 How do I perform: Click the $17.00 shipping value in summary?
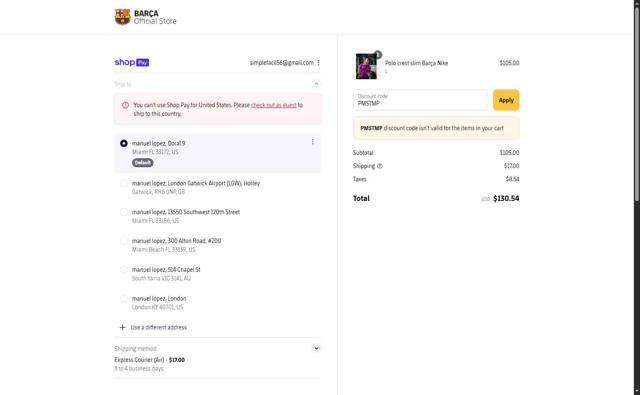coord(512,166)
